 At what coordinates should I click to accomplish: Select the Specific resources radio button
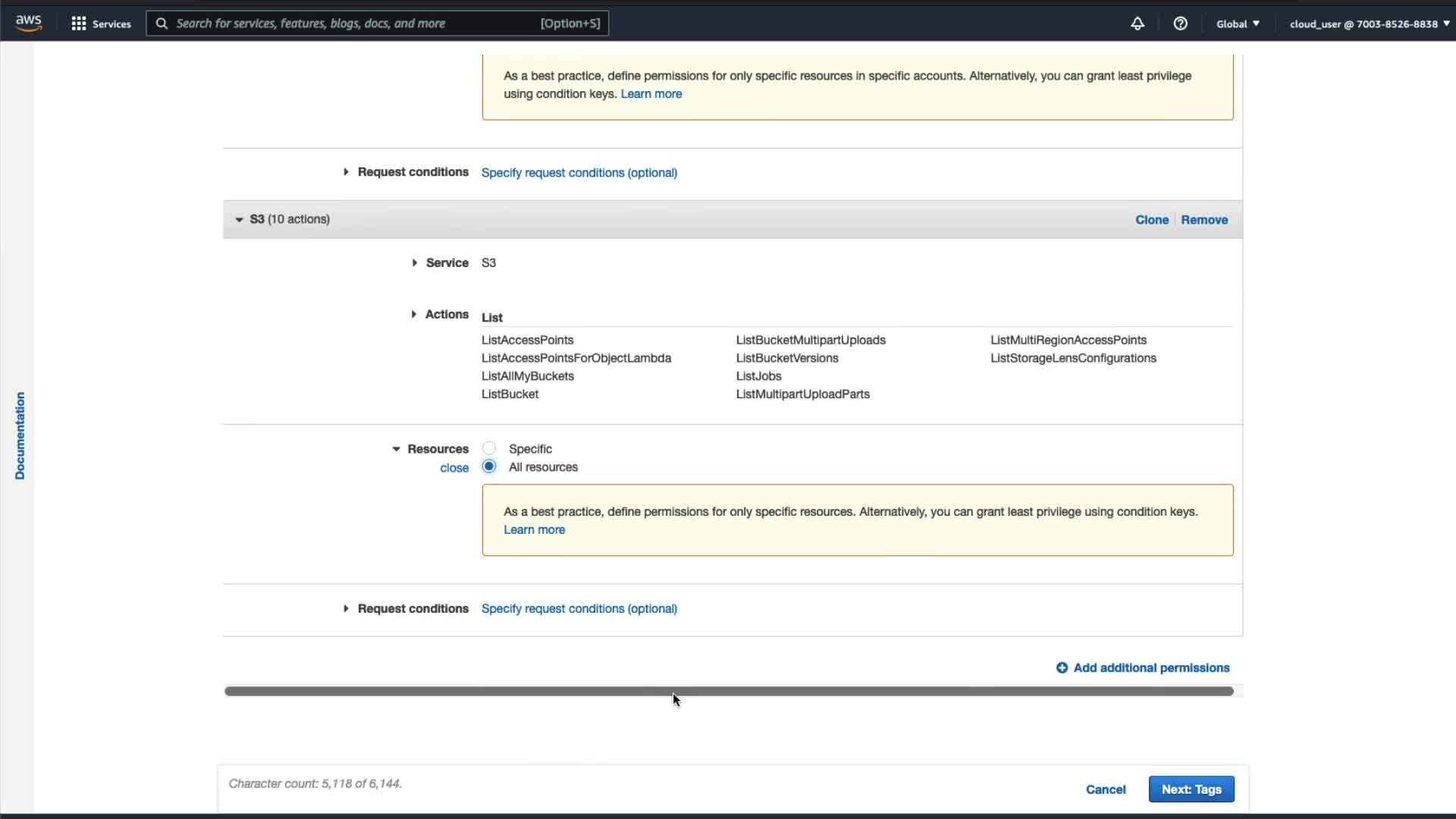[489, 448]
